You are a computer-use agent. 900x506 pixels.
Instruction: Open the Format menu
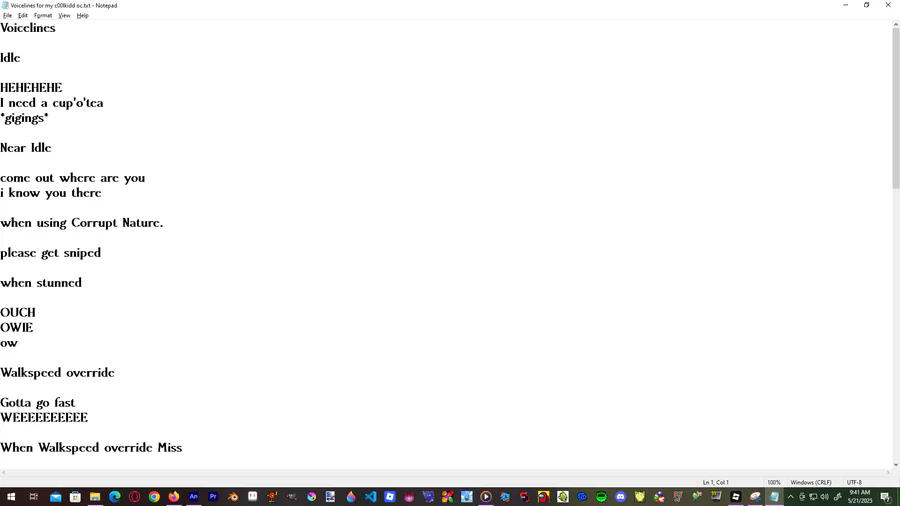[x=43, y=15]
